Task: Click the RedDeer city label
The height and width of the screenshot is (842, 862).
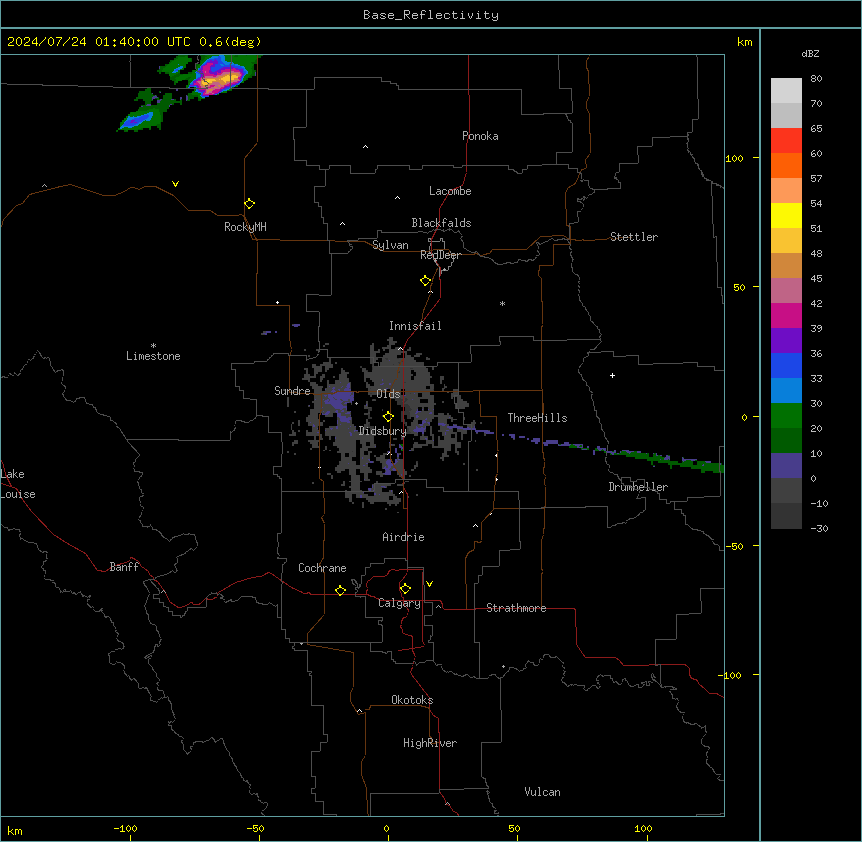Action: pyautogui.click(x=440, y=255)
